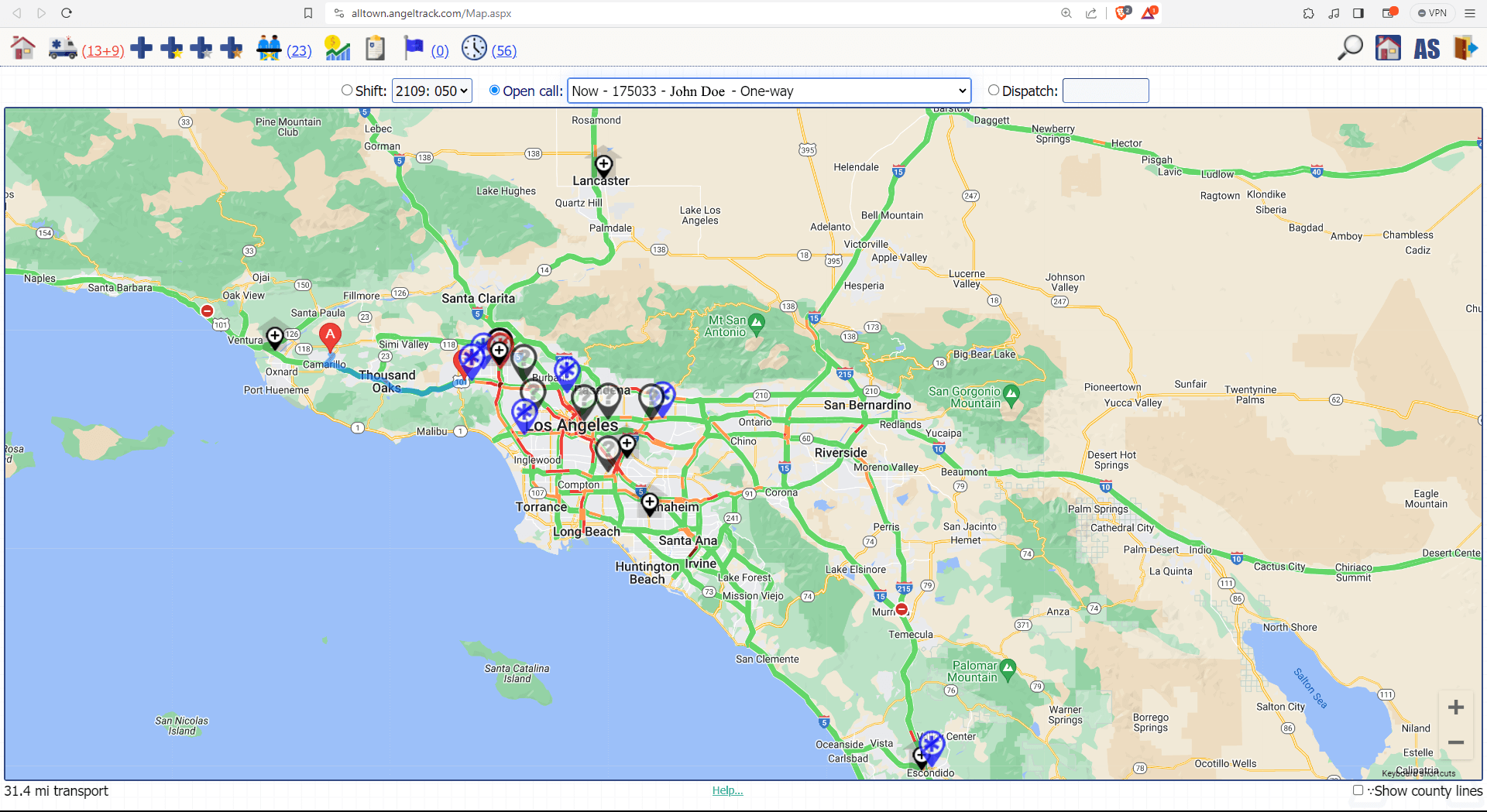
Task: Open the Help... link
Action: (727, 790)
